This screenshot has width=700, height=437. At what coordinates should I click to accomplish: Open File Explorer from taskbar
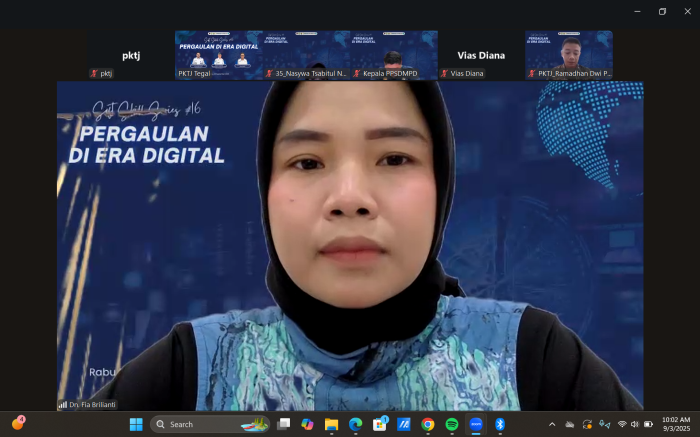[x=331, y=424]
